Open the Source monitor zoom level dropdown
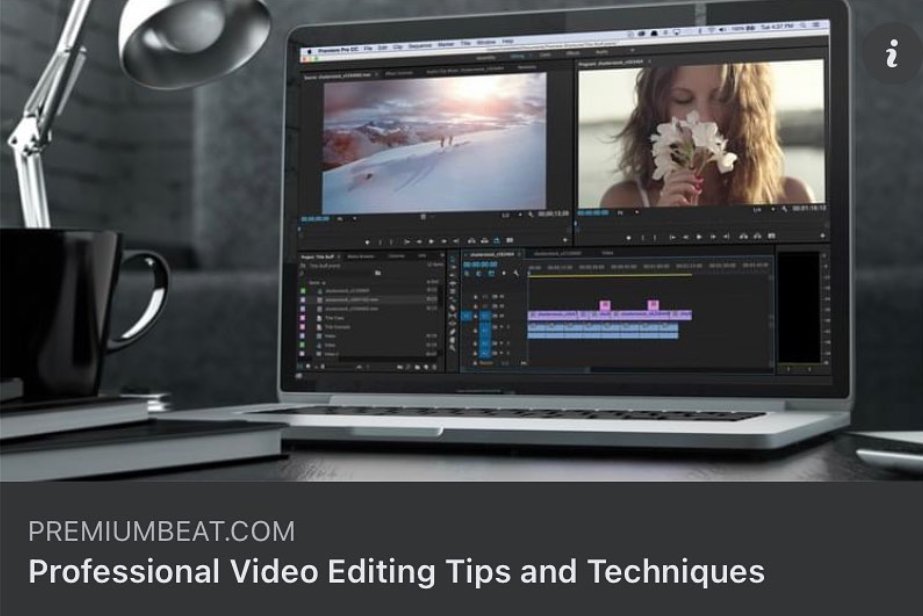The height and width of the screenshot is (616, 923). click(x=347, y=219)
